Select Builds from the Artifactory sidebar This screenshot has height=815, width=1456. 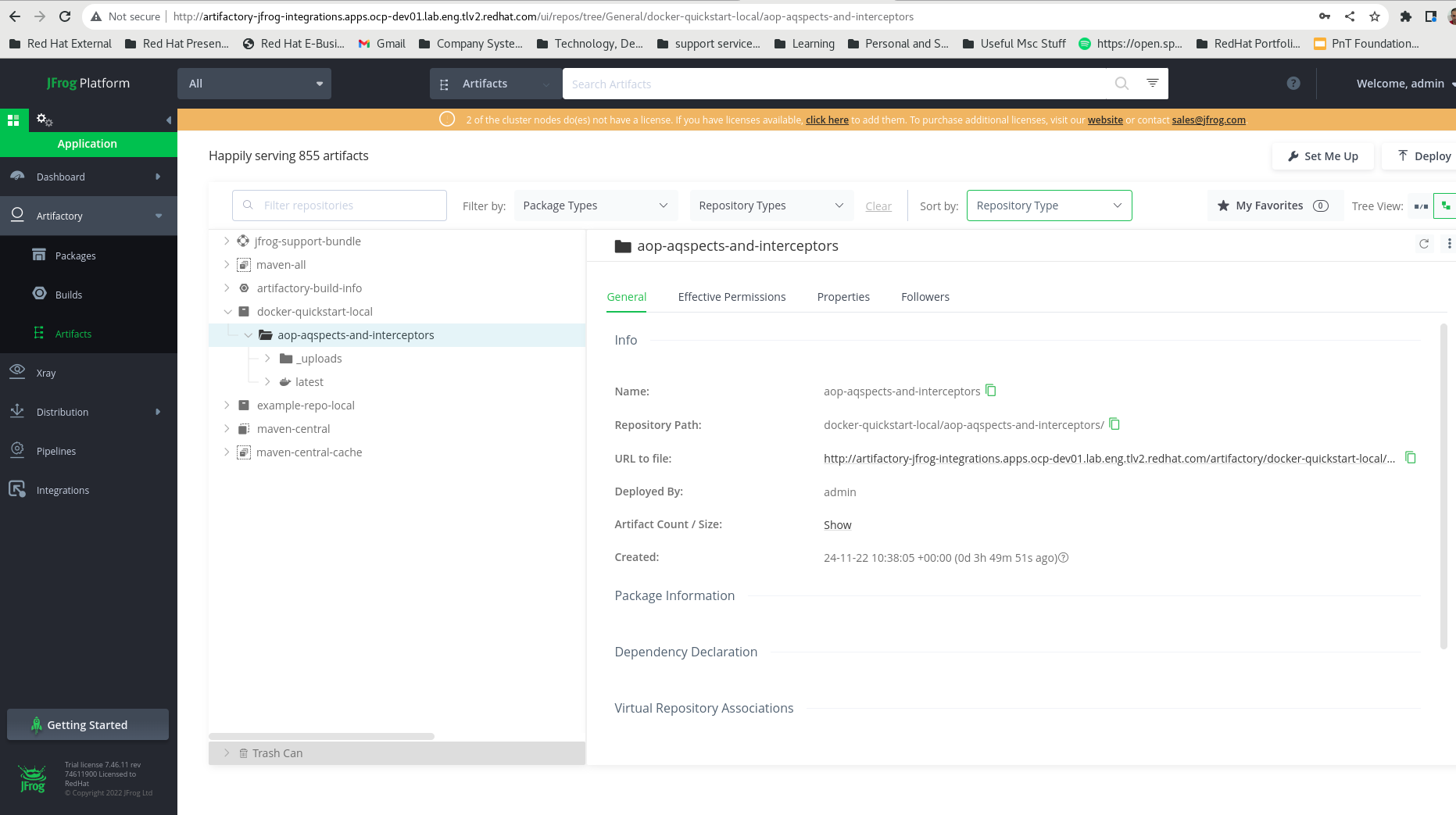point(68,295)
